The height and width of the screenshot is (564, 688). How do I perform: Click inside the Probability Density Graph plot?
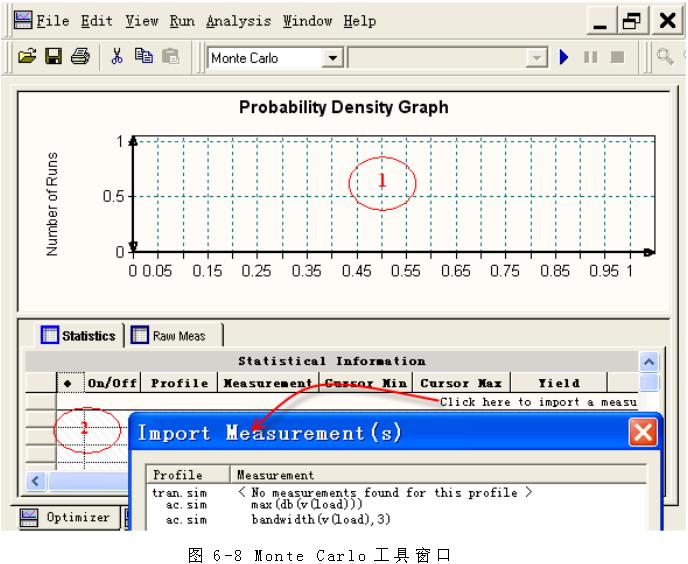tap(394, 195)
